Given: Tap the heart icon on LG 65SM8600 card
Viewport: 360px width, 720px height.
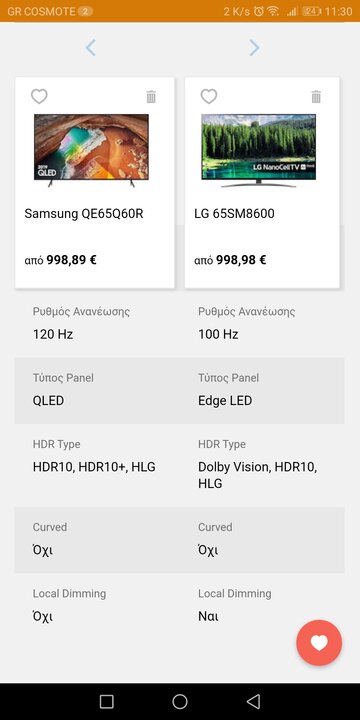Looking at the screenshot, I should click(209, 96).
